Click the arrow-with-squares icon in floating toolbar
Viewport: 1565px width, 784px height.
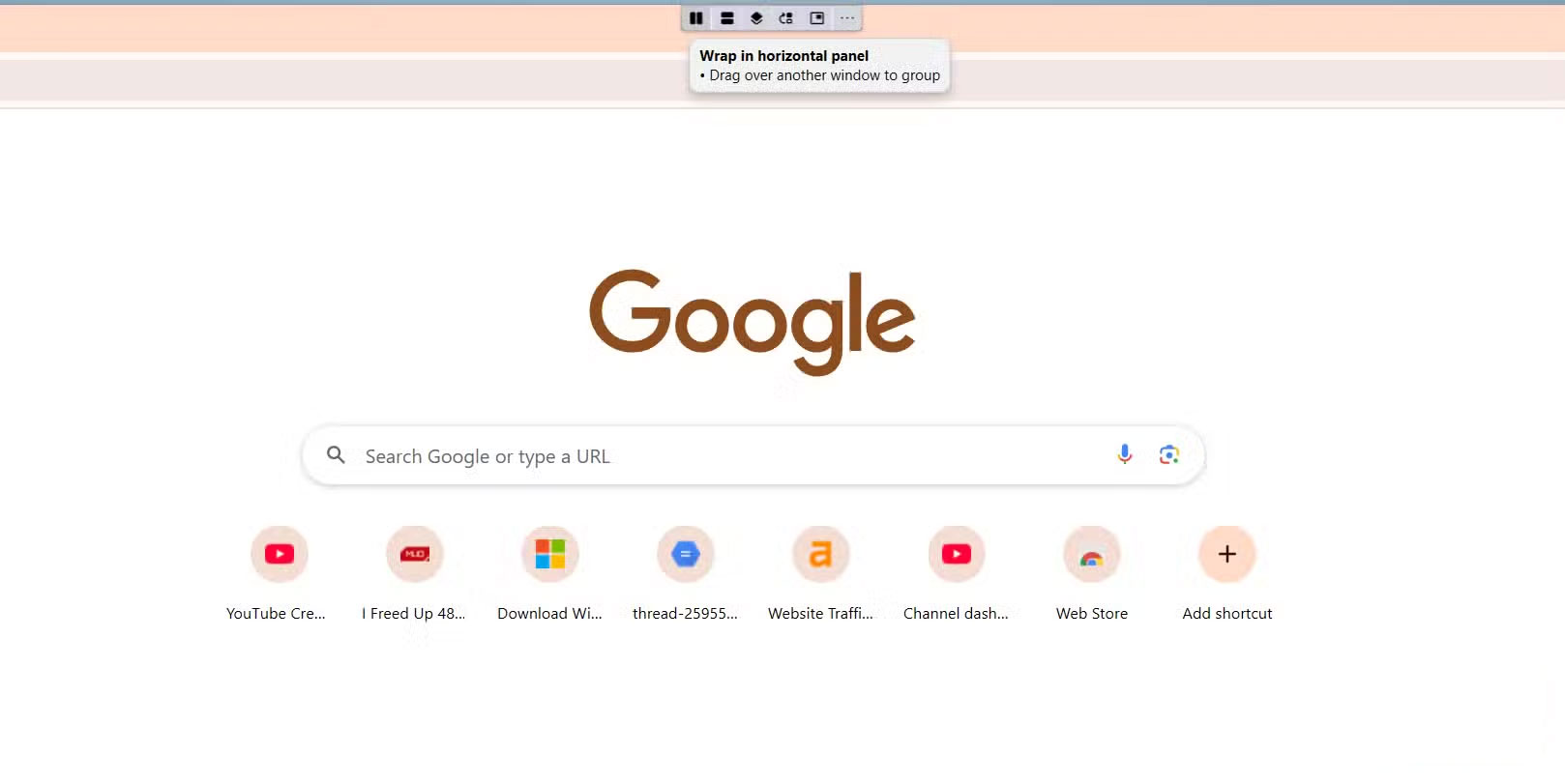click(786, 18)
